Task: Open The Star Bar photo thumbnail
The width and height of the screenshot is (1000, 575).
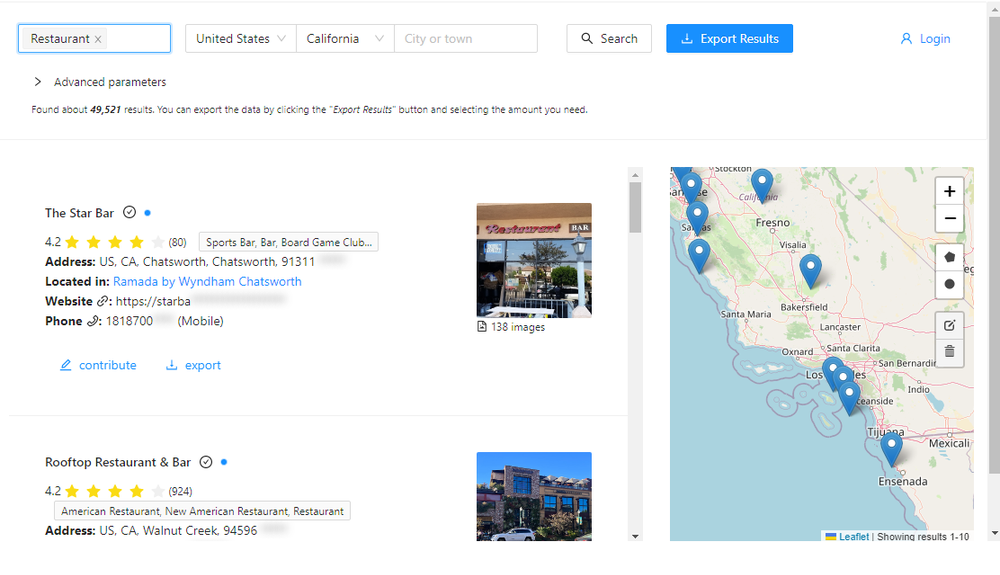Action: 533,260
